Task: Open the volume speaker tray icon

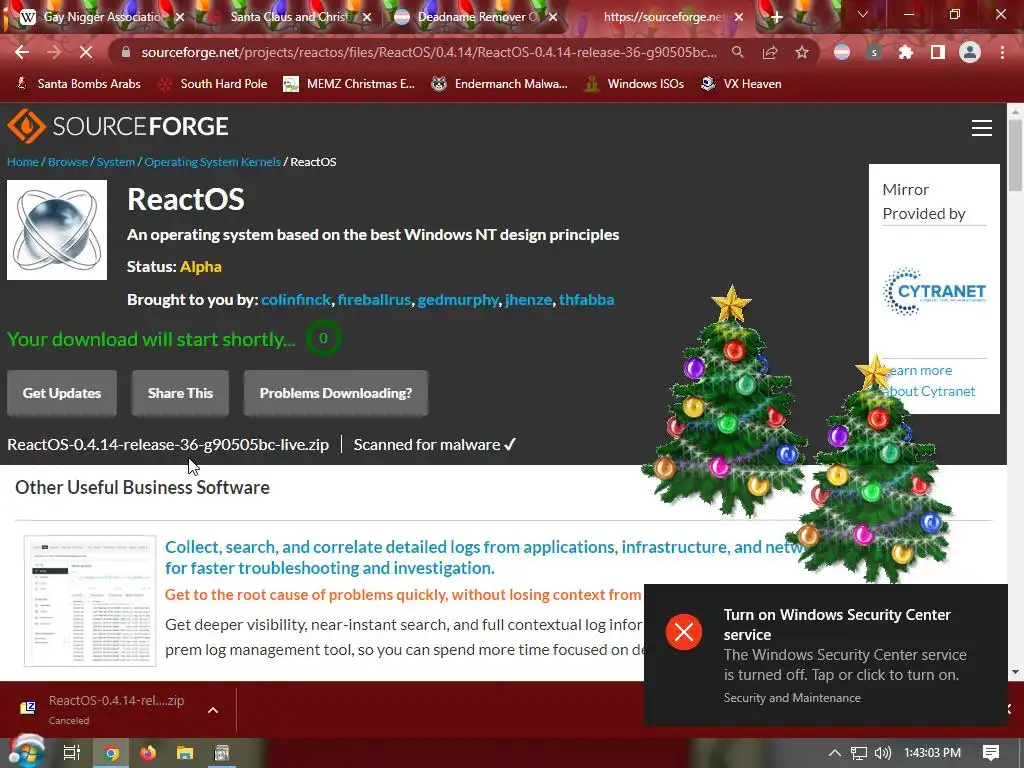Action: click(x=882, y=753)
